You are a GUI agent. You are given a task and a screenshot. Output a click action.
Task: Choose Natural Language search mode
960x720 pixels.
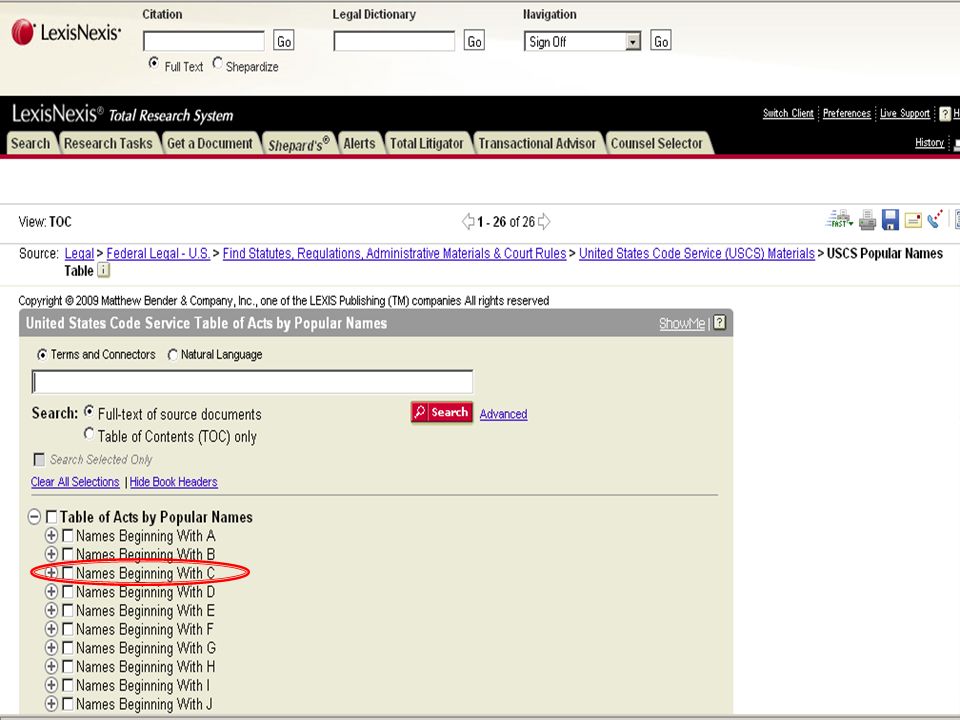[x=173, y=354]
